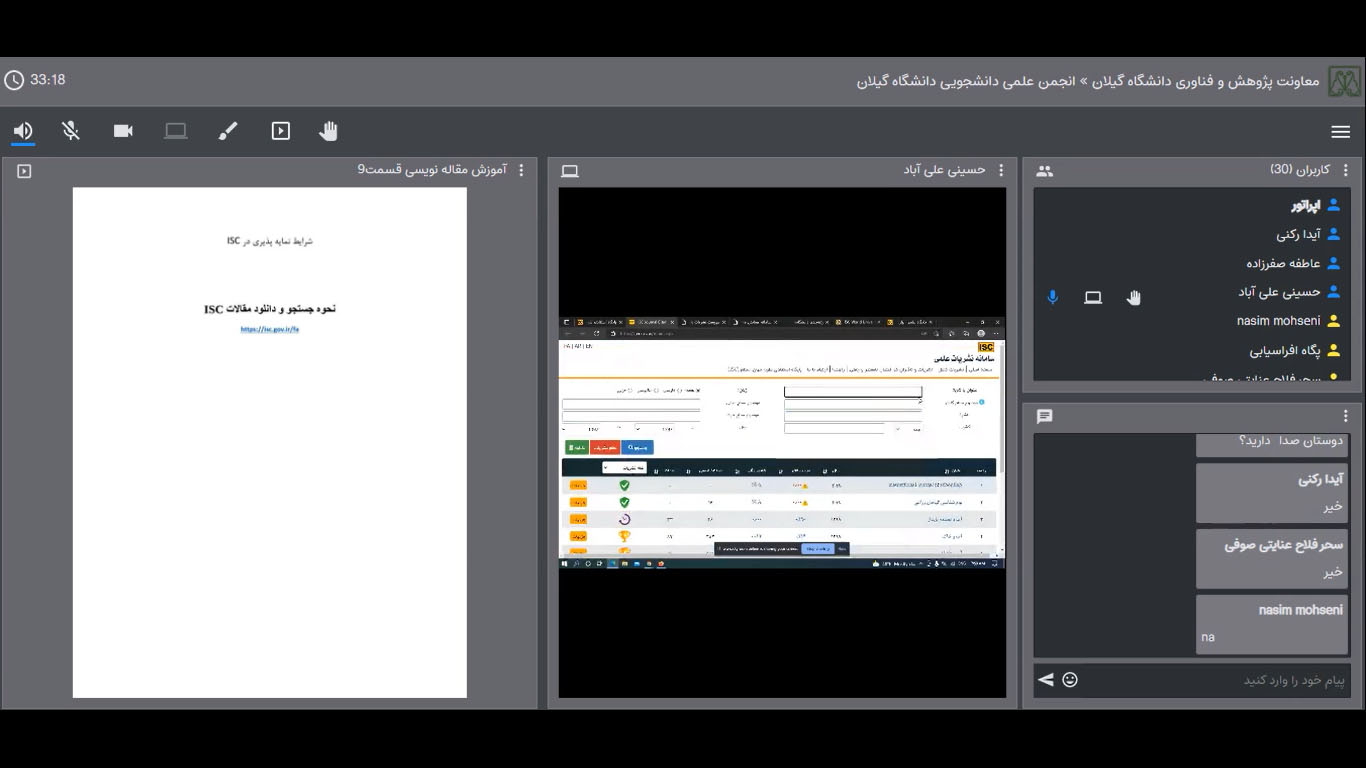Click the media playback icon in toolbar
The image size is (1366, 768).
[281, 131]
